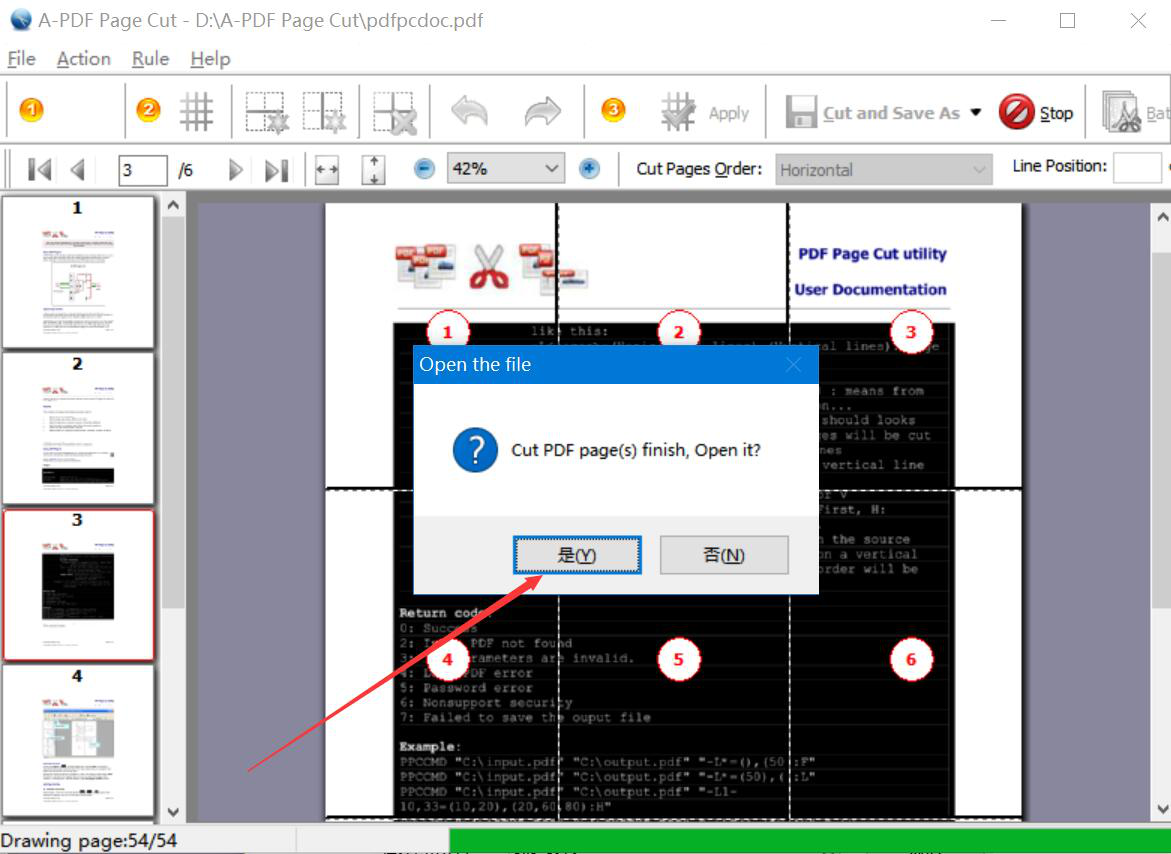The image size is (1171, 854).
Task: Click thumbnail panel scroll up arrow
Action: tap(173, 205)
